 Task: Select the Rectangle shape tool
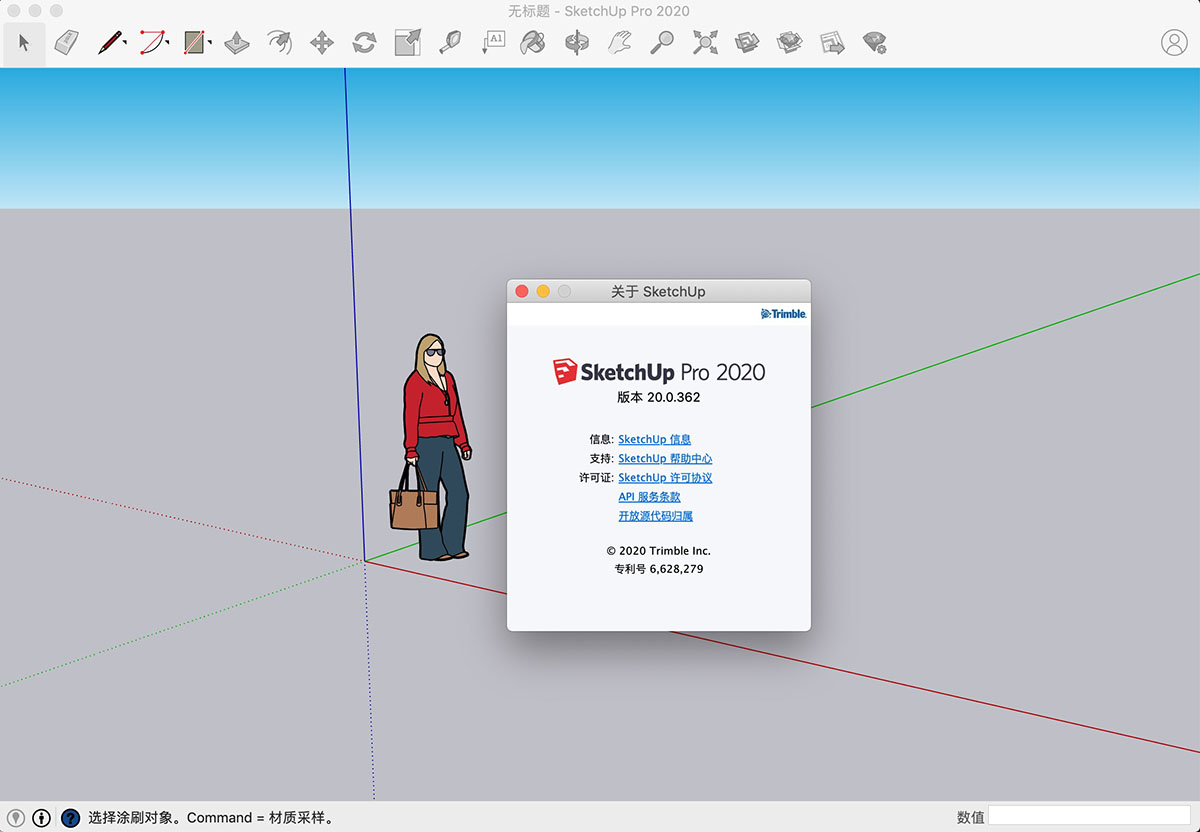point(194,43)
